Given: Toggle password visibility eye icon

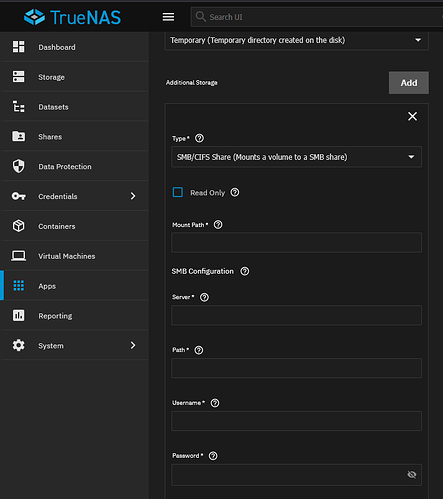Looking at the screenshot, I should (x=412, y=474).
